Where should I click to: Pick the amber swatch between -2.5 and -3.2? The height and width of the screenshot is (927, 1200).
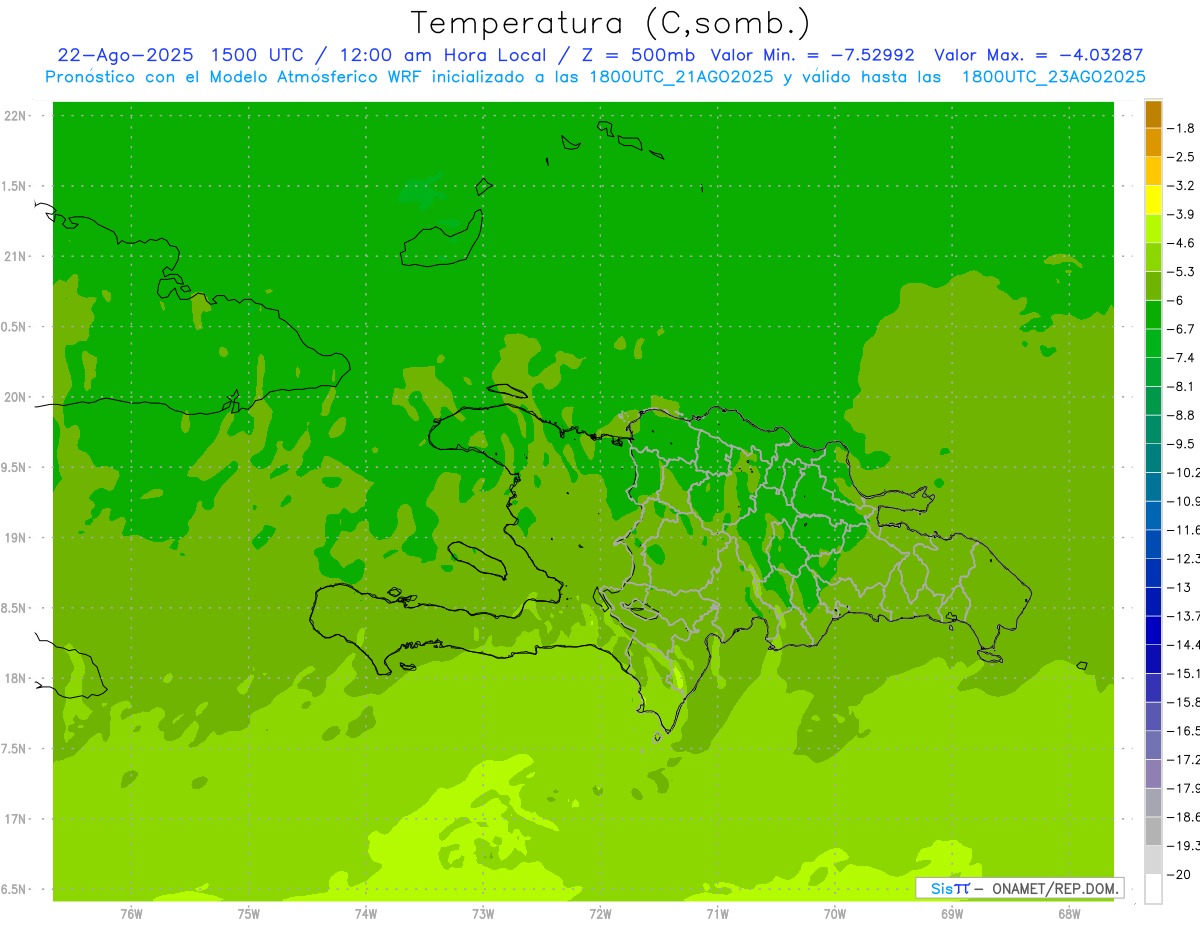click(1153, 171)
